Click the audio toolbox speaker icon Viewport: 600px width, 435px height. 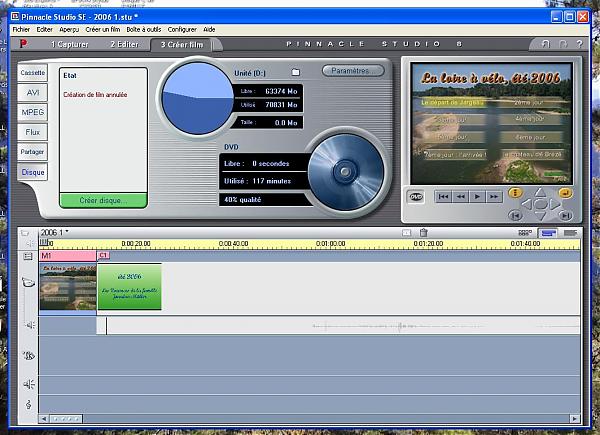click(x=29, y=243)
